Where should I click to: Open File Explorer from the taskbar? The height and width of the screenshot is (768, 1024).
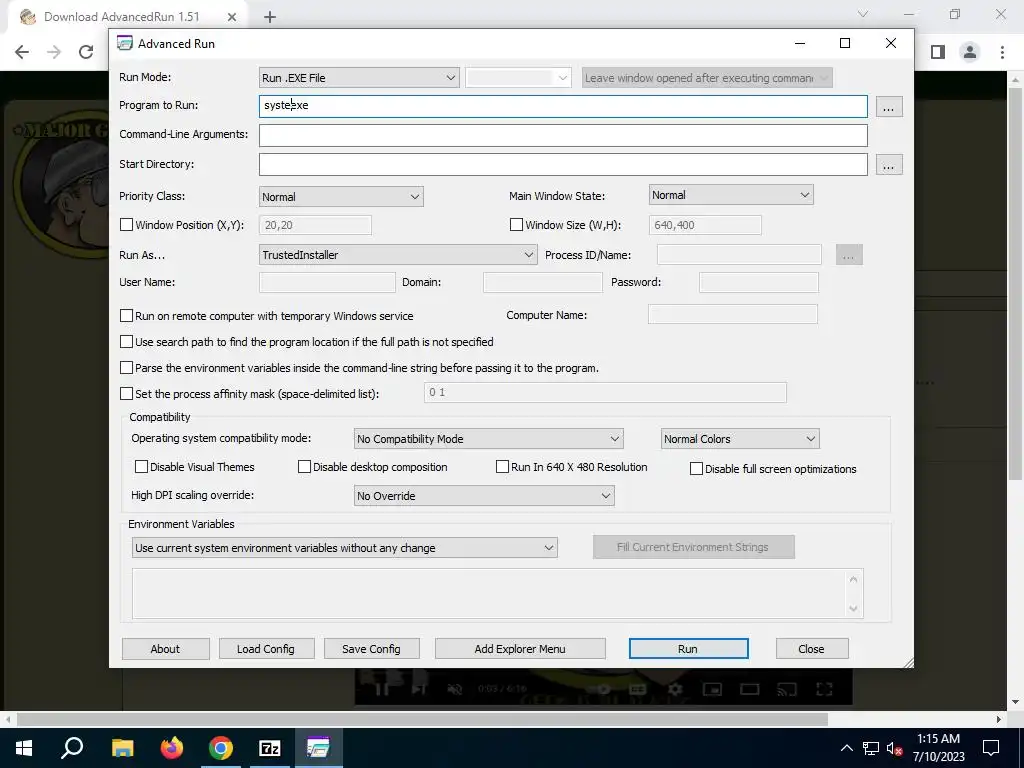(x=122, y=748)
